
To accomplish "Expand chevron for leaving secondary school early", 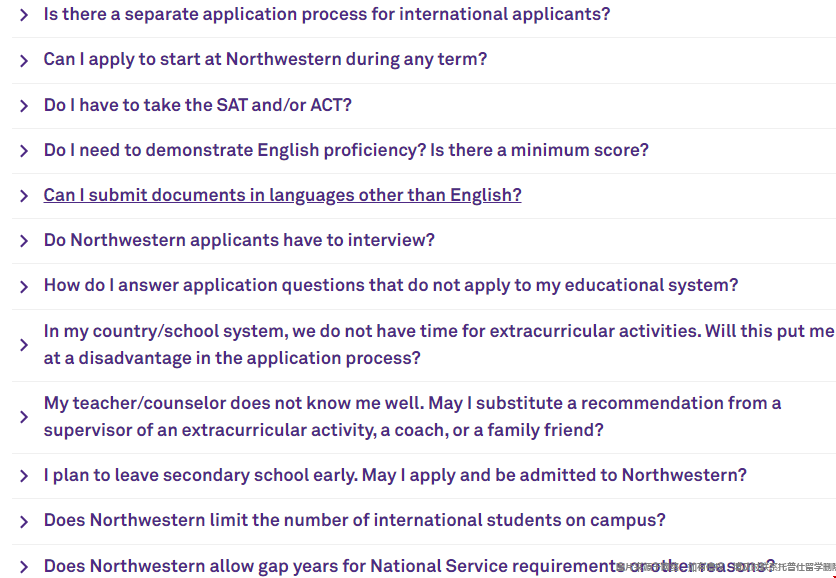I will 23,476.
